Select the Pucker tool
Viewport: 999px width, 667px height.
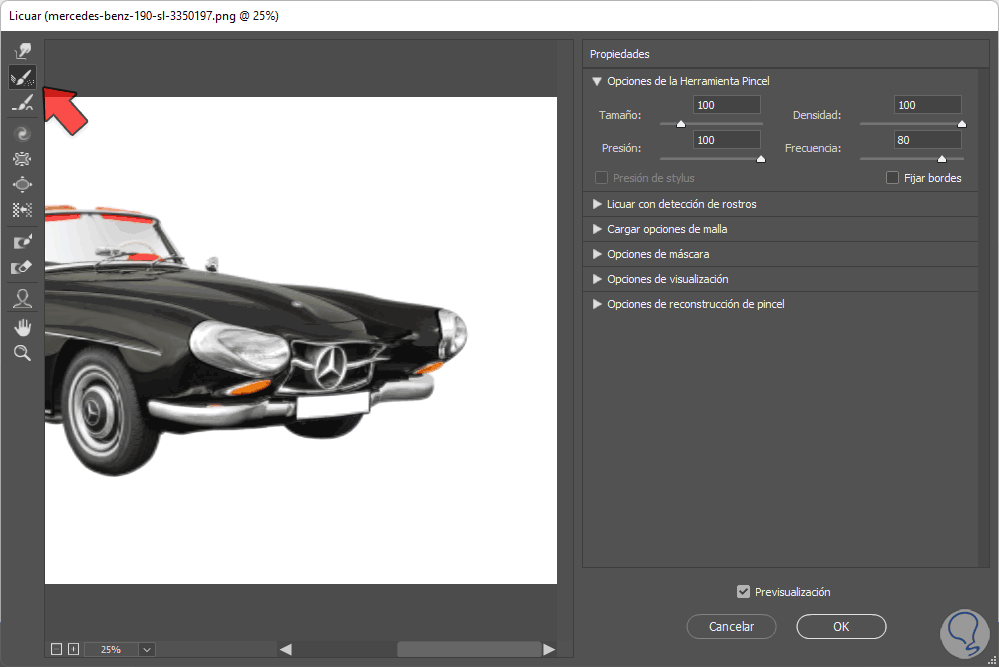point(22,158)
